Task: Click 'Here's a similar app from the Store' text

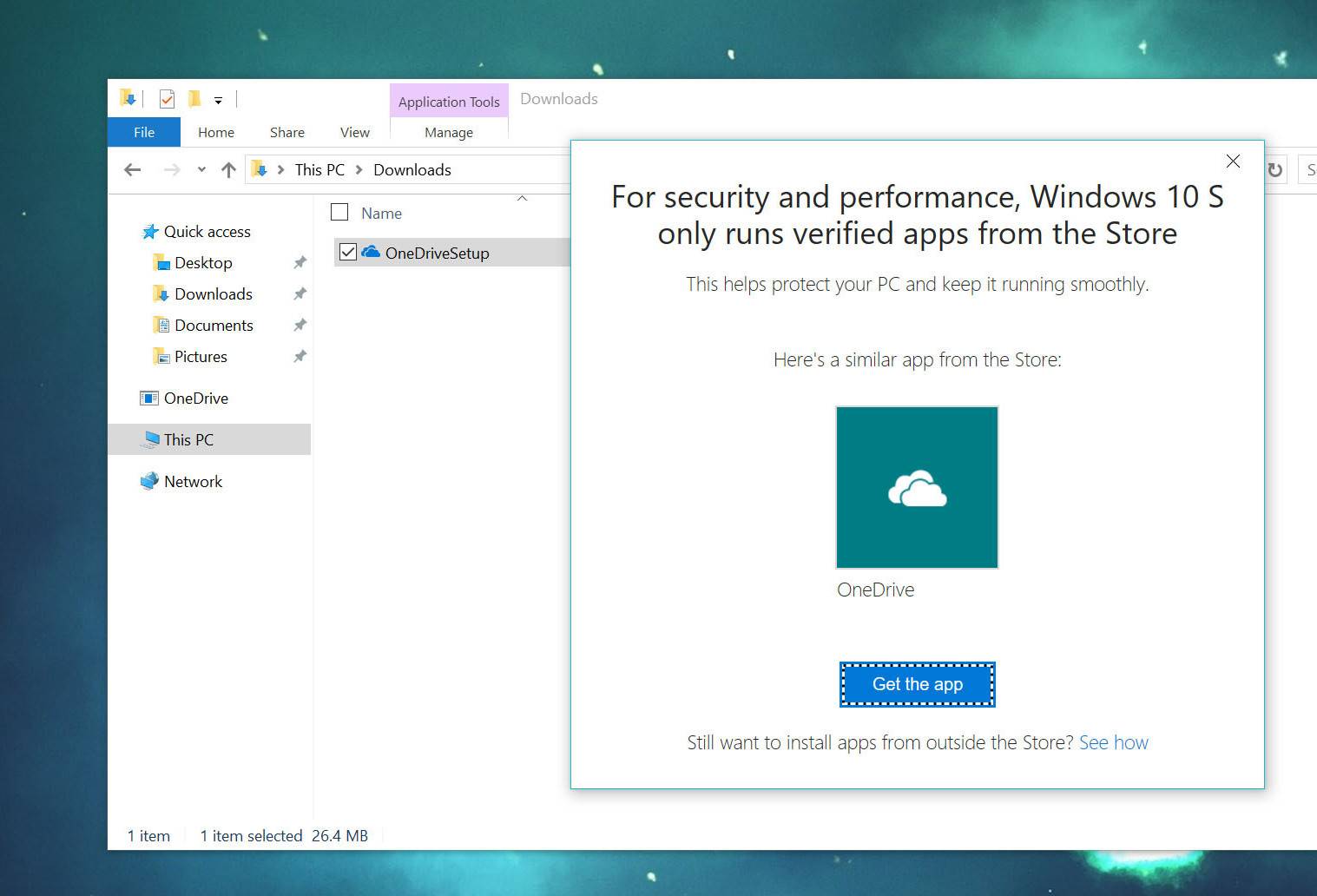Action: click(918, 359)
